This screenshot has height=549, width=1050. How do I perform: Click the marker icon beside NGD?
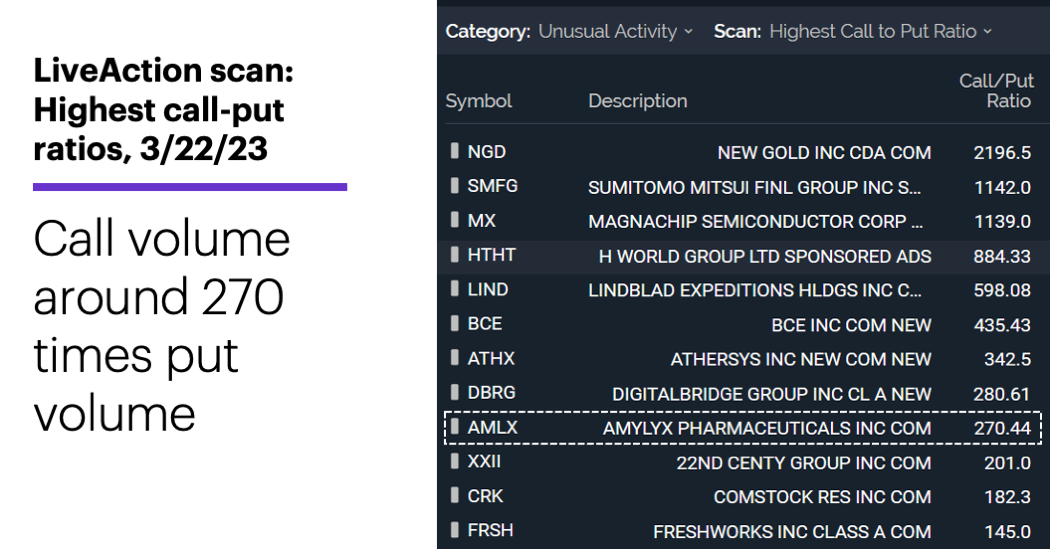[x=455, y=150]
